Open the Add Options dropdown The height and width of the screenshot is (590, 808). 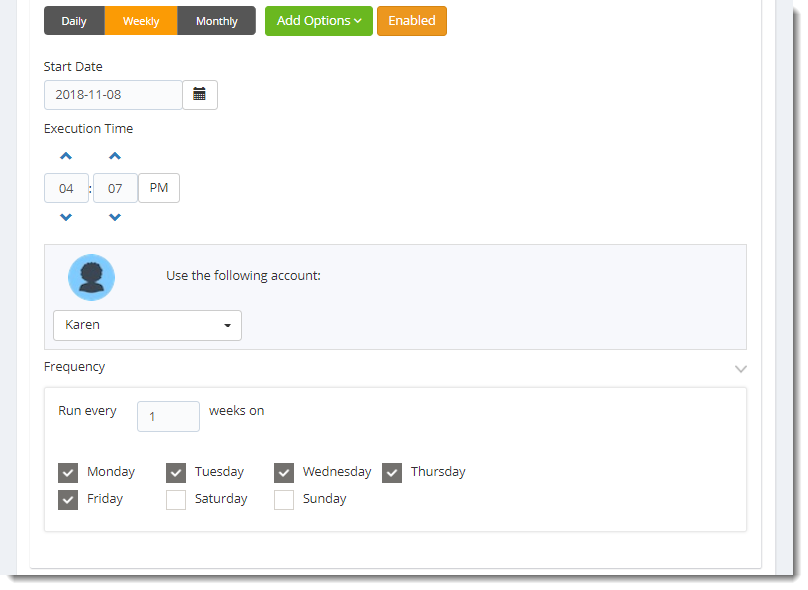[x=318, y=21]
